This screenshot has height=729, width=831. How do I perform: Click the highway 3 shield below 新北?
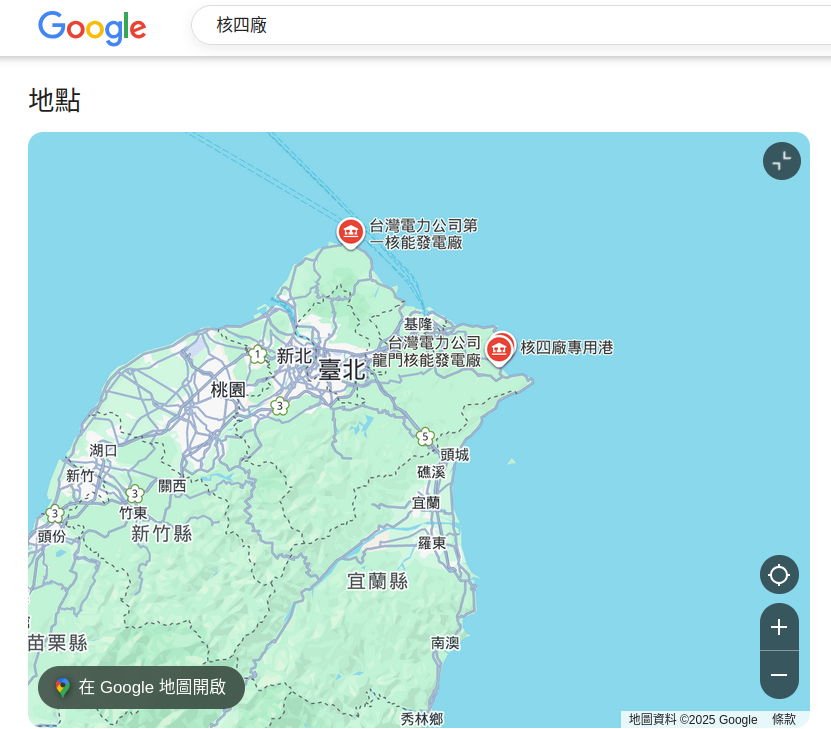click(x=280, y=406)
